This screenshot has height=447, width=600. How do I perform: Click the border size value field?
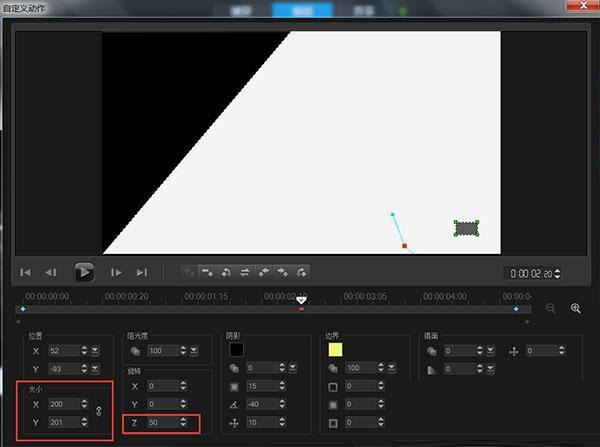361,386
